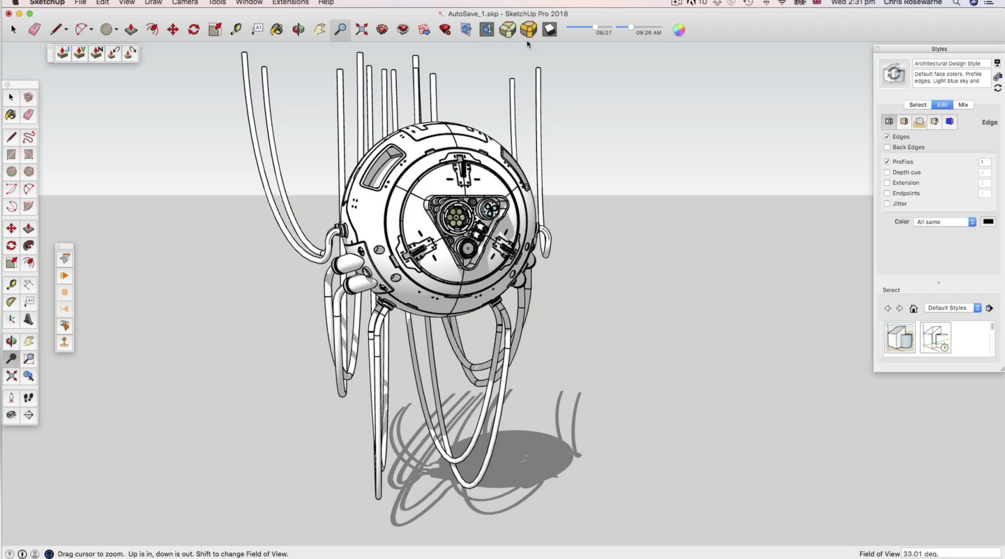Viewport: 1005px width, 559px height.
Task: Select the Polygon tool
Action: pyautogui.click(x=28, y=172)
